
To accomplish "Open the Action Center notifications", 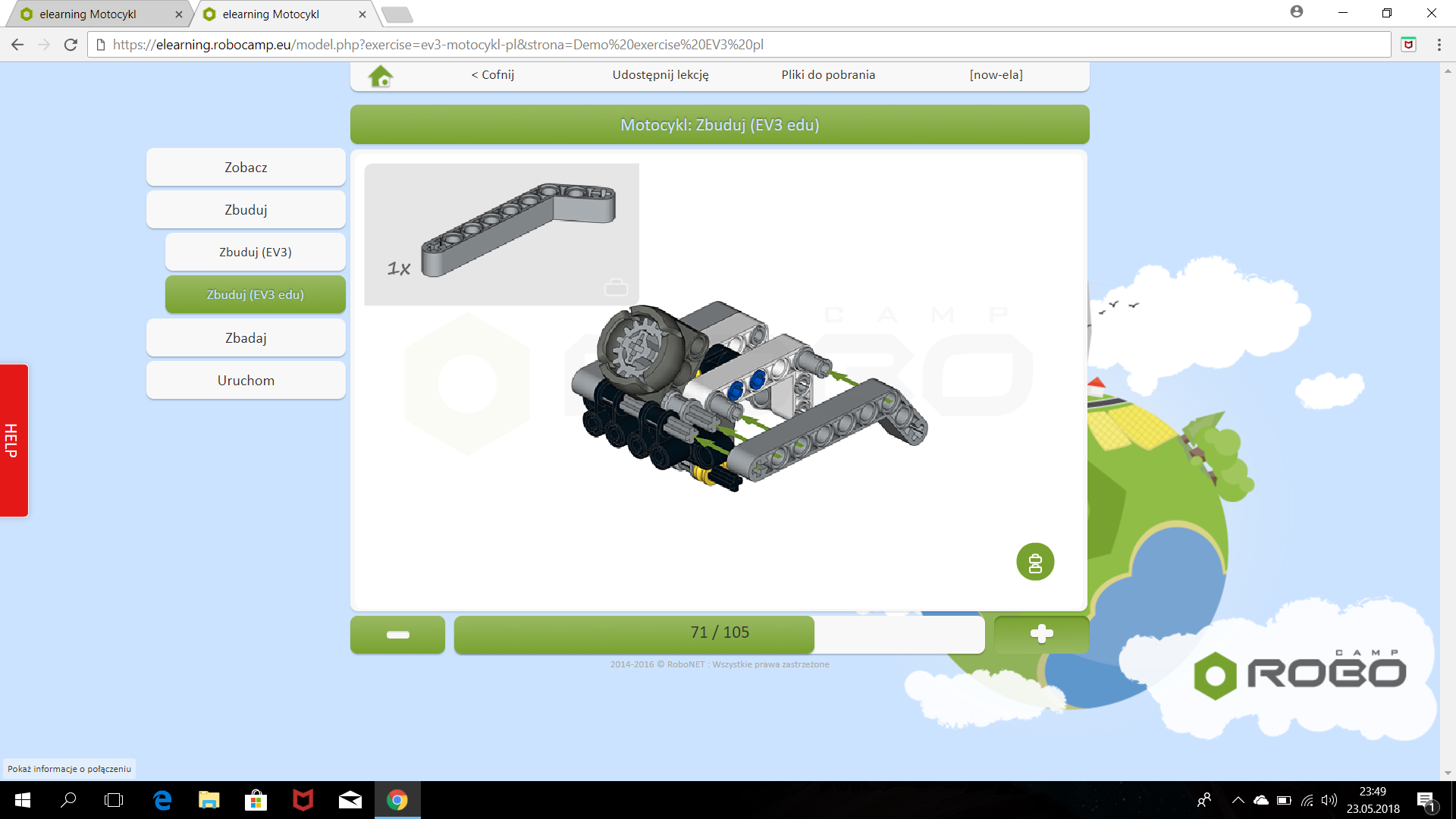I will (x=1426, y=800).
